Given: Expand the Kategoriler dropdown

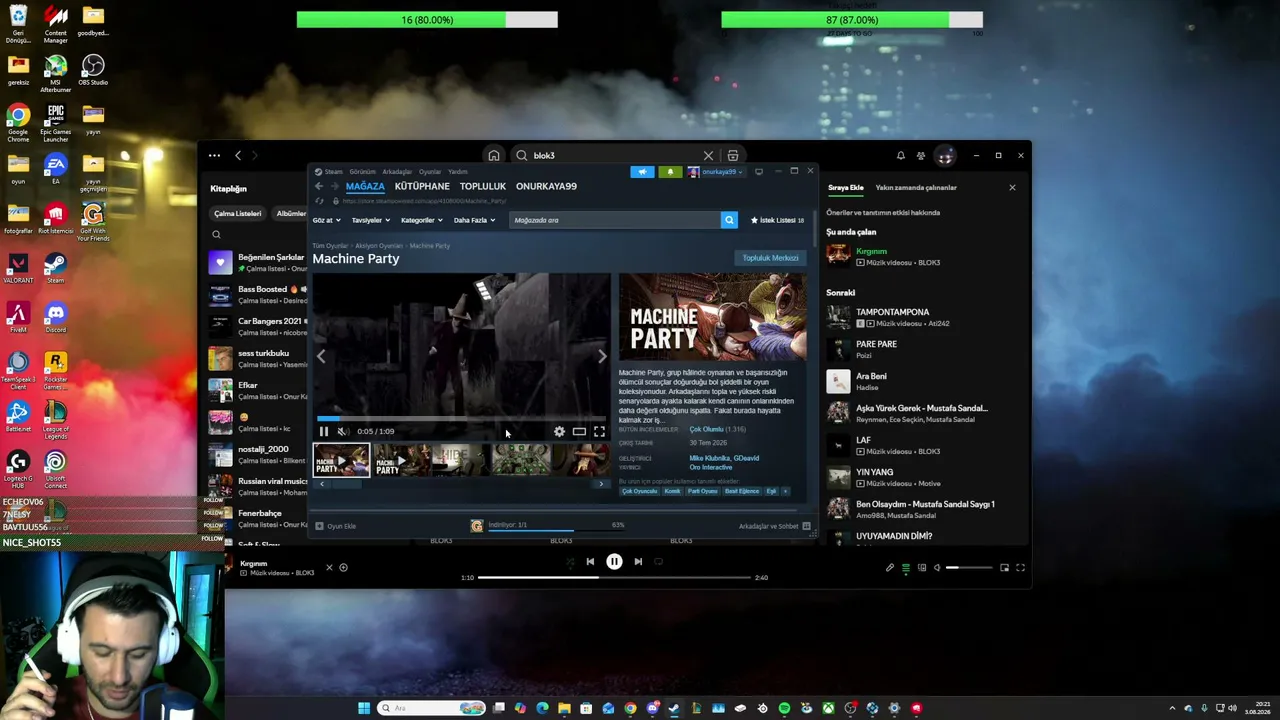Looking at the screenshot, I should (x=422, y=220).
